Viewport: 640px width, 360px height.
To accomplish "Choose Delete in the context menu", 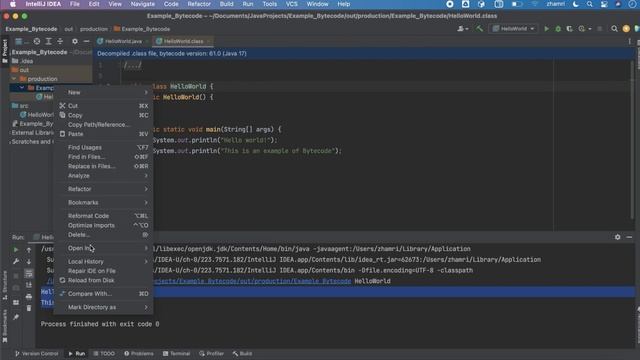I will pos(104,235).
